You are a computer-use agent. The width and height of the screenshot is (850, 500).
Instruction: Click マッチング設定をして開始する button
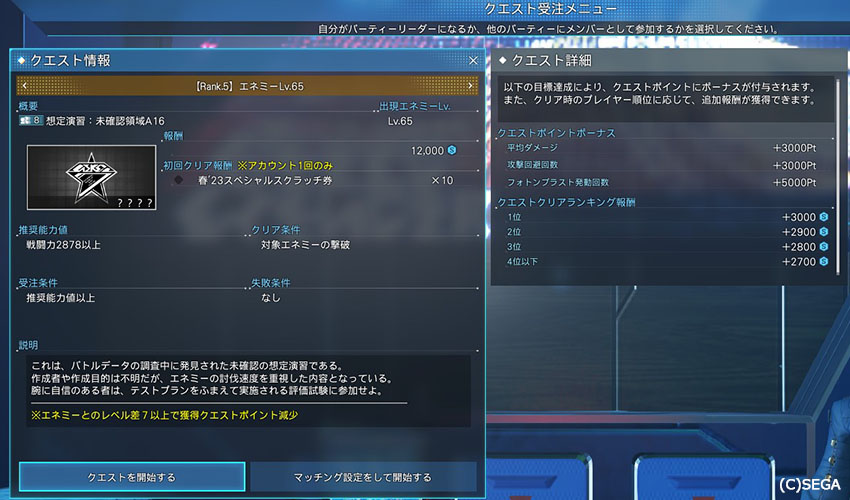click(x=363, y=477)
